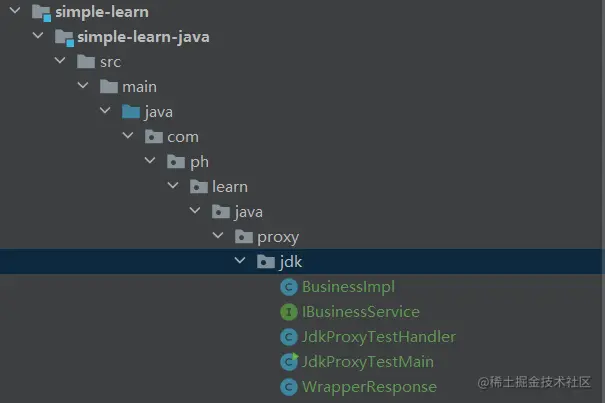
Task: Click the com package folder icon
Action: 154,137
